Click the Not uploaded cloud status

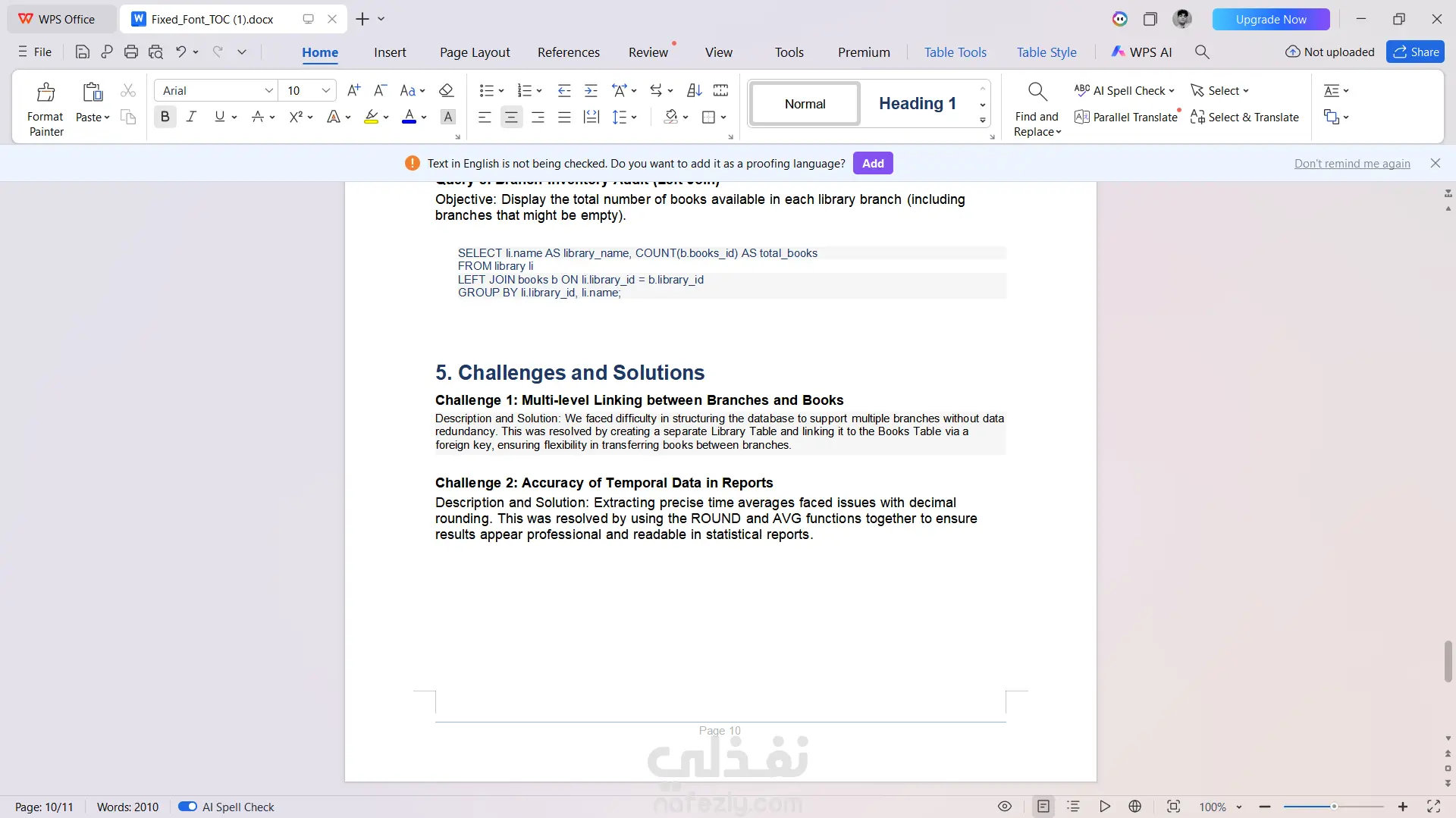(1330, 52)
